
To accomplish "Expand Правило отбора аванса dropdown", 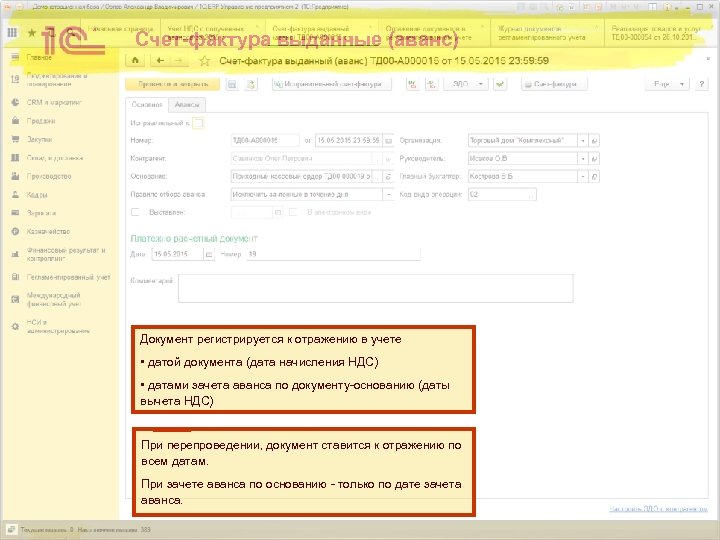I will pos(388,194).
